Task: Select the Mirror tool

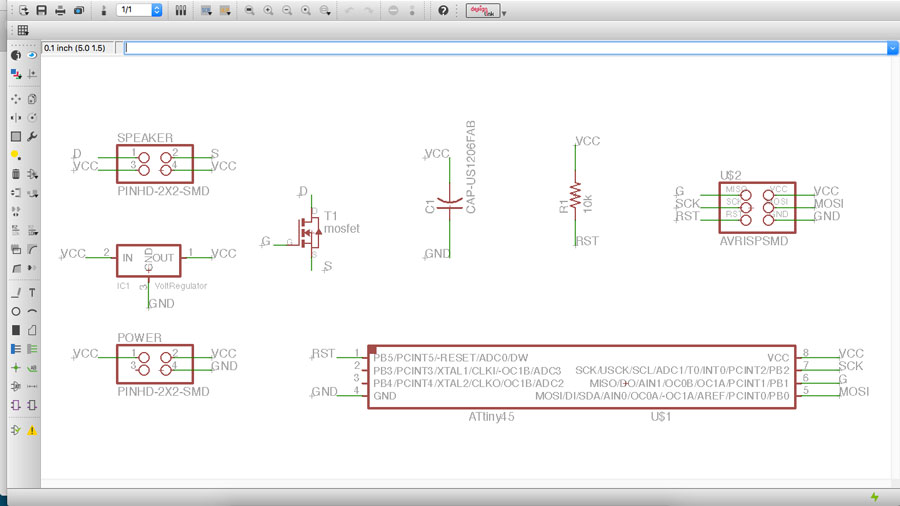Action: click(x=15, y=118)
